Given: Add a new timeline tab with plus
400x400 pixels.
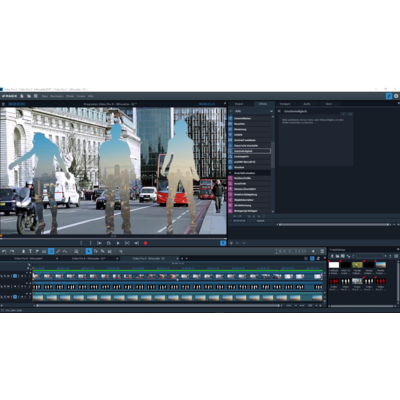Looking at the screenshot, I should coord(182,258).
